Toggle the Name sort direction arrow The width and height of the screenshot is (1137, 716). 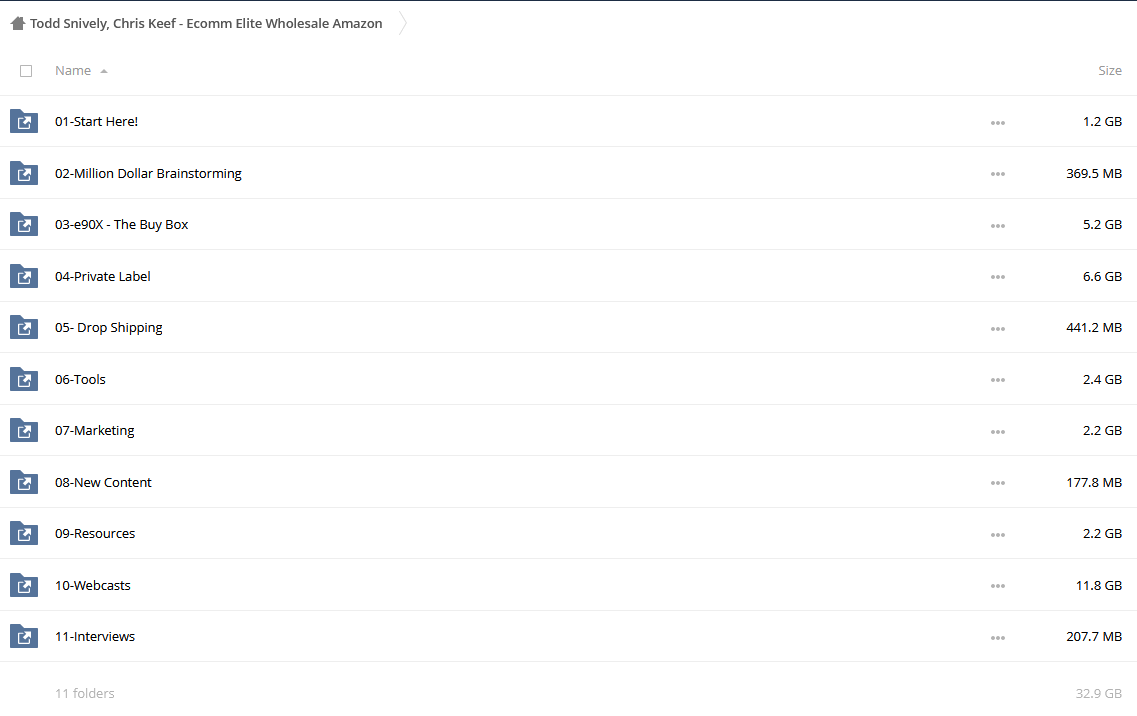point(104,71)
